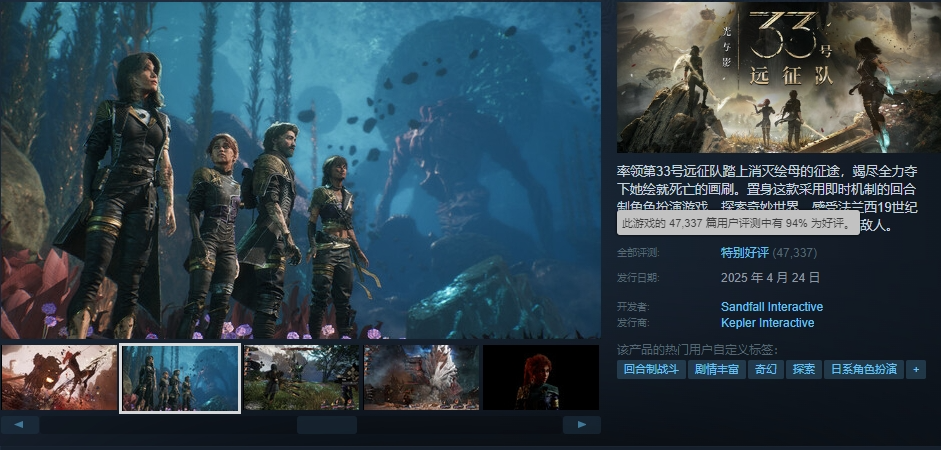Select the 回合制战斗 tag
The image size is (941, 450).
tap(651, 369)
